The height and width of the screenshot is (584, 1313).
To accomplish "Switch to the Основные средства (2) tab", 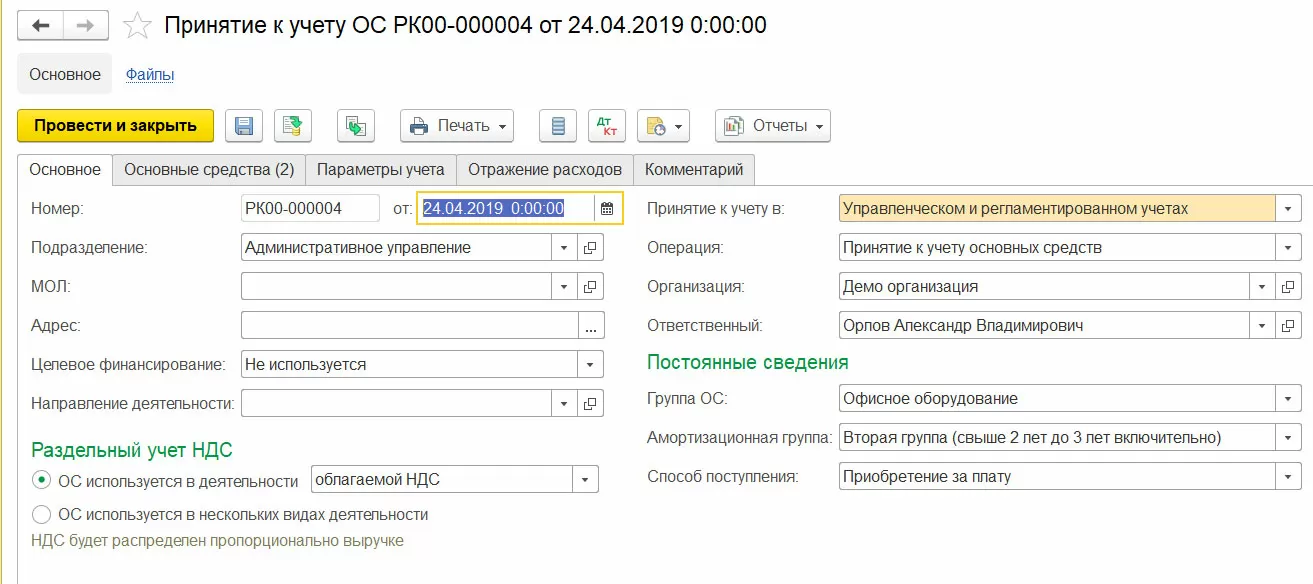I will point(209,170).
